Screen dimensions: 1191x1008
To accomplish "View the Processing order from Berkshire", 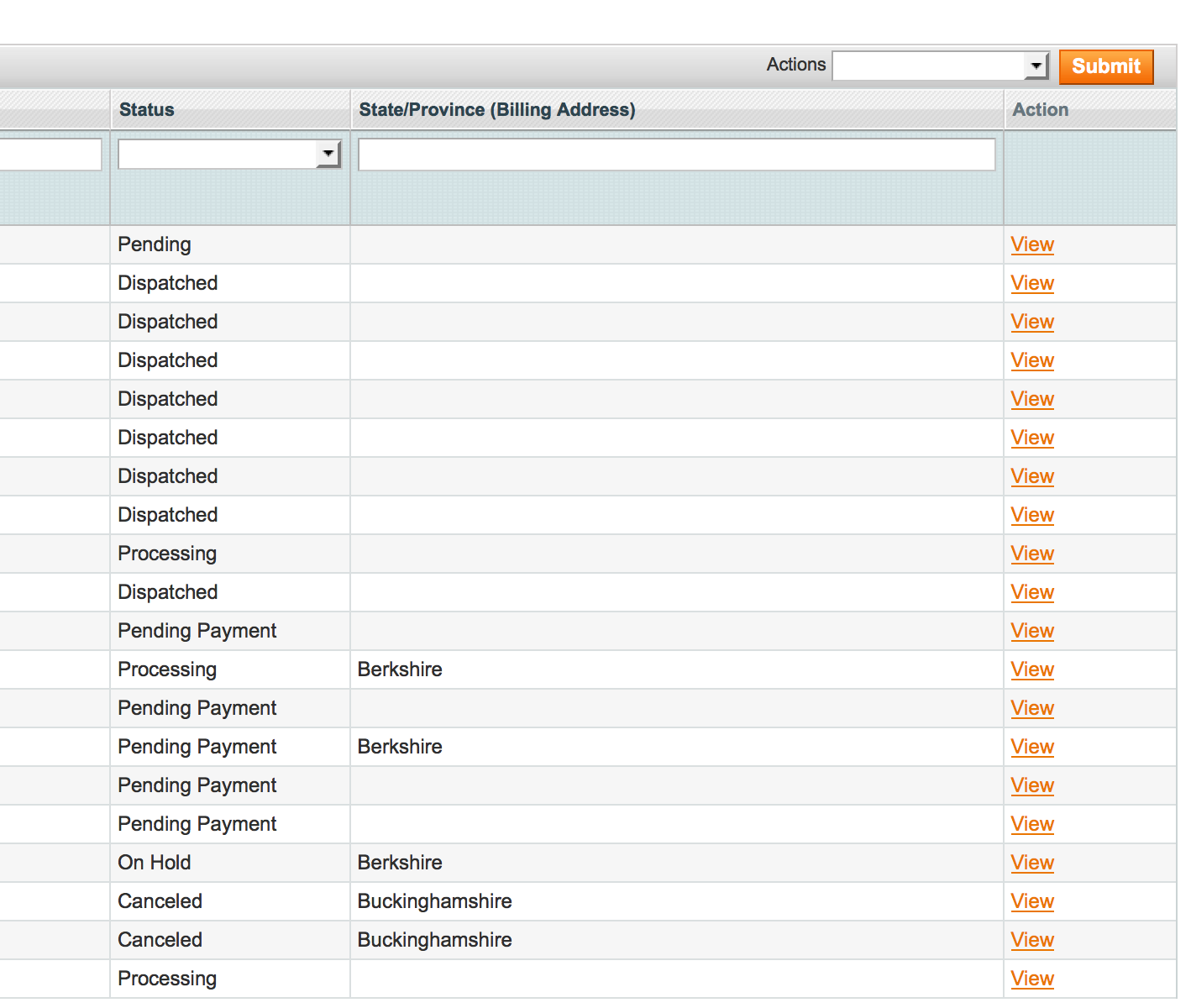I will pos(1031,669).
